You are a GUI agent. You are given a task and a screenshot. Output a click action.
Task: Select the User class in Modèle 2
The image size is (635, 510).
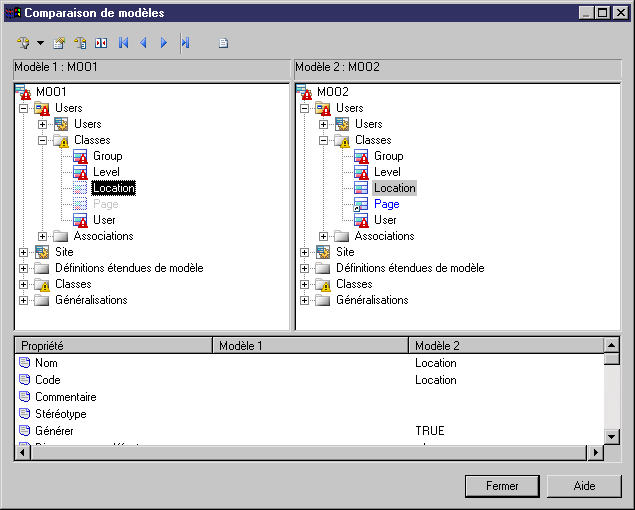pos(385,220)
